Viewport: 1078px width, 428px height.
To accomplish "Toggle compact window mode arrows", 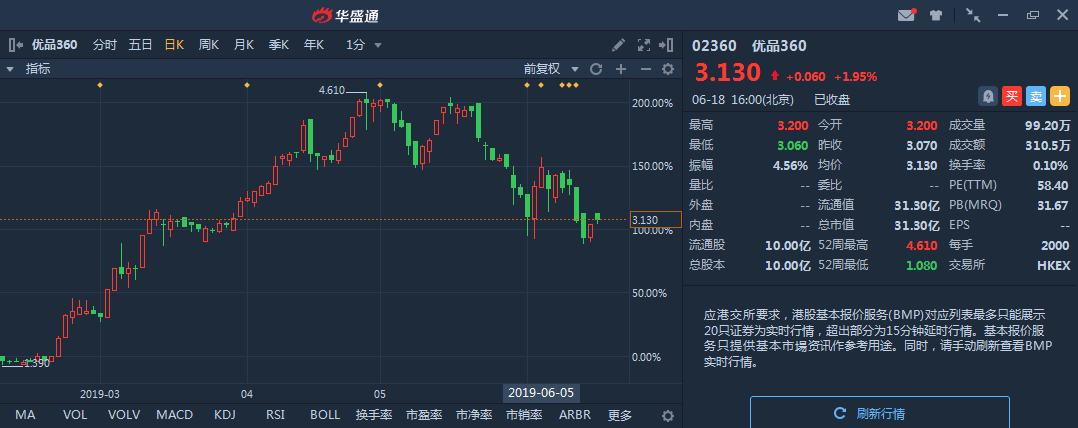I will [973, 15].
